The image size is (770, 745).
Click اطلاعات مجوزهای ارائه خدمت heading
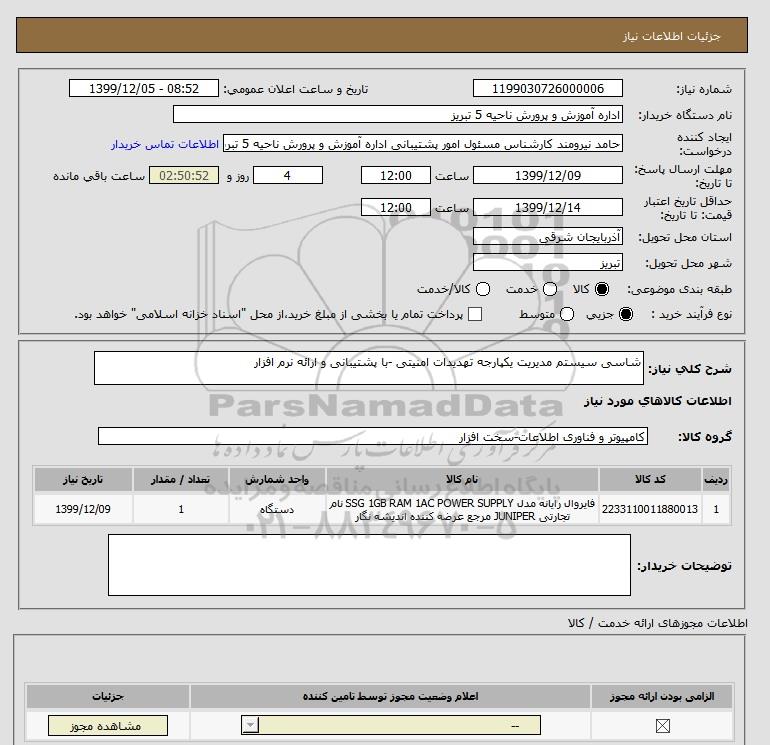coord(658,623)
